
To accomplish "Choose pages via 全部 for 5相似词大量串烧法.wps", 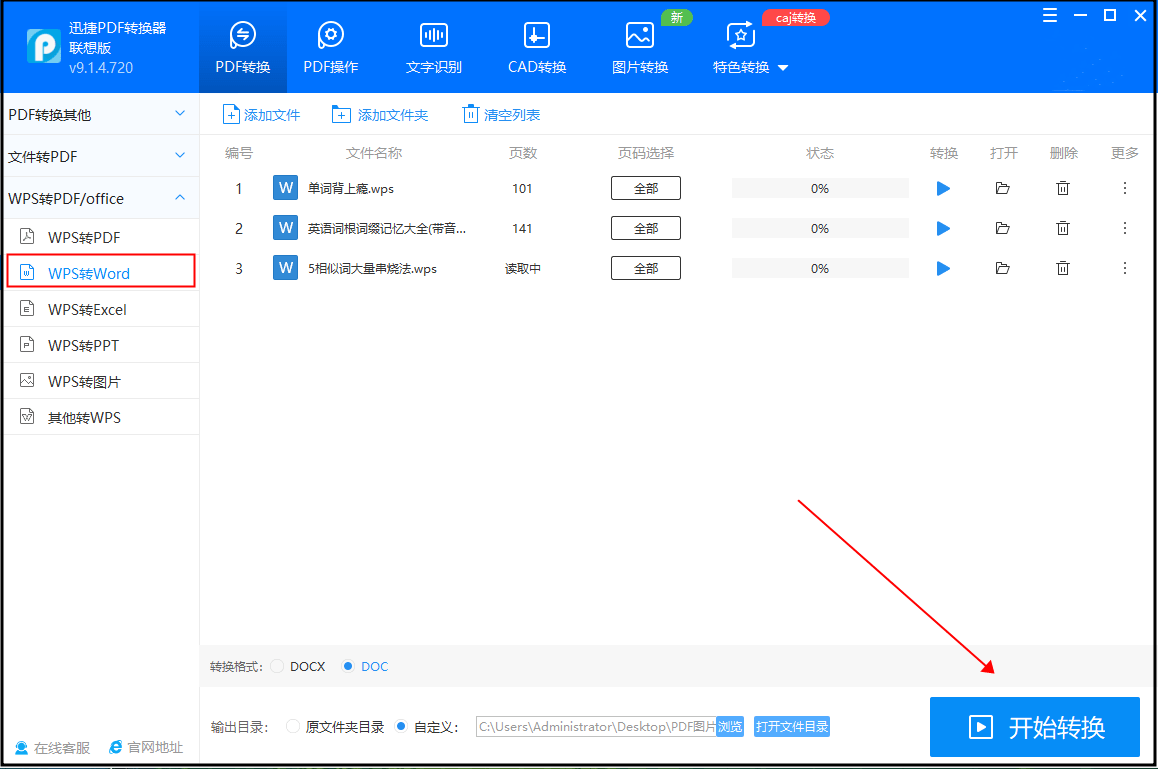I will [x=645, y=267].
